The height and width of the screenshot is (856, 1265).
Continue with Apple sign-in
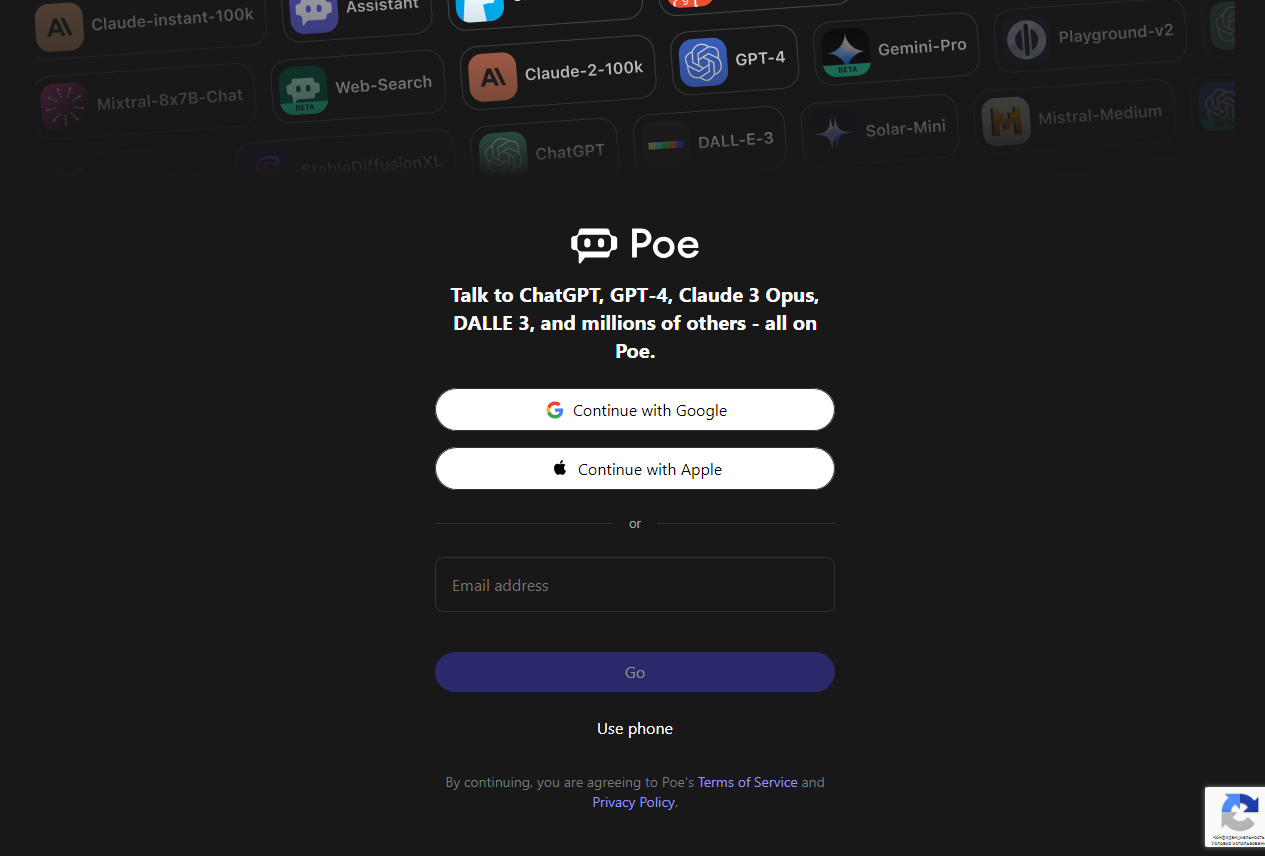click(x=635, y=469)
